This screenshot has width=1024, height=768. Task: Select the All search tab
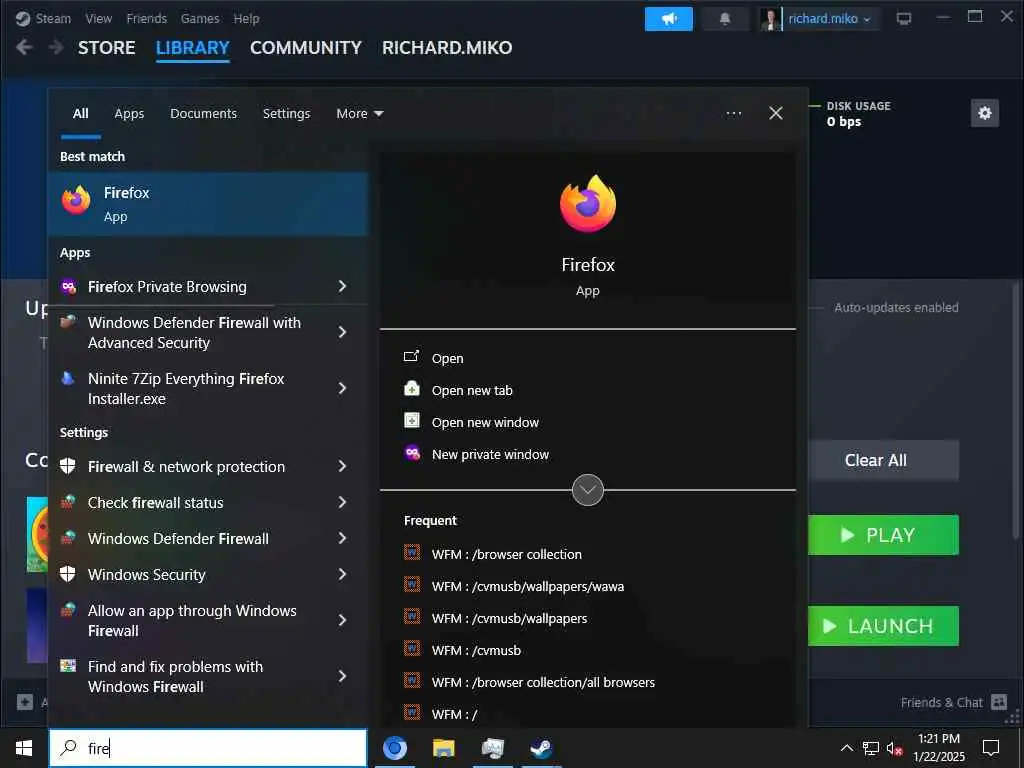tap(80, 114)
